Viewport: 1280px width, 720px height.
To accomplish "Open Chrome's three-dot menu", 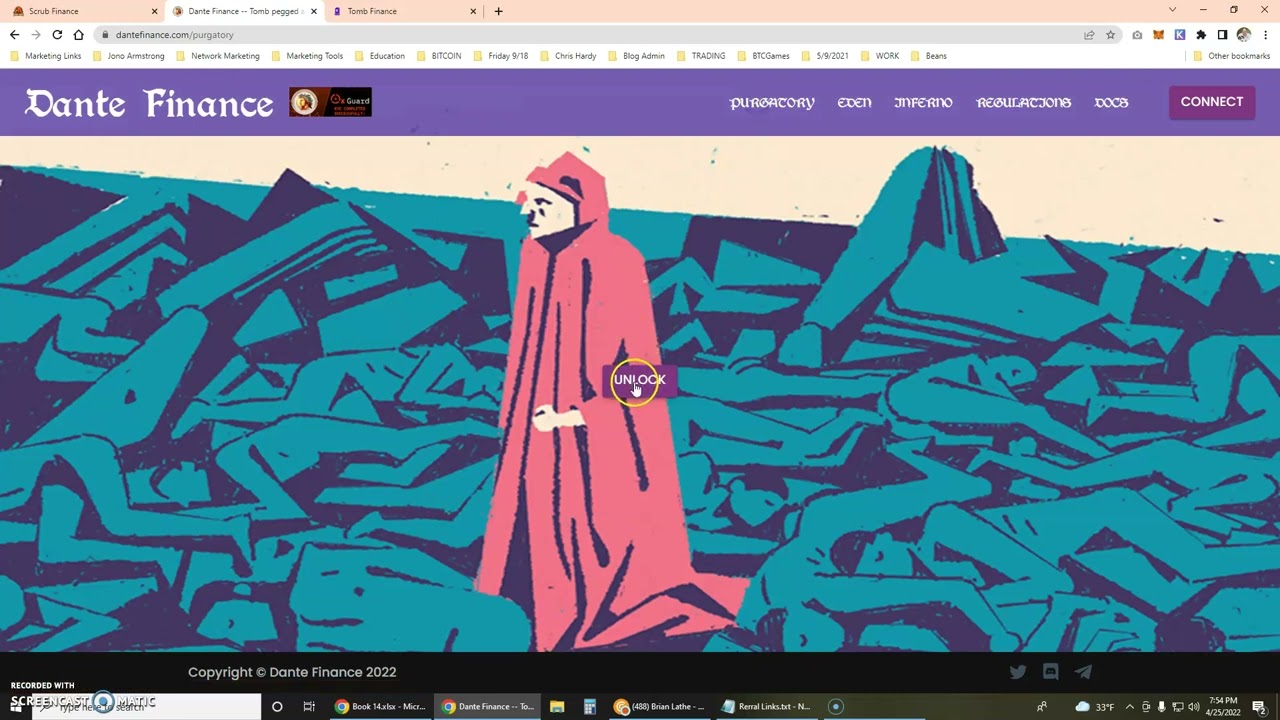I will pyautogui.click(x=1266, y=35).
